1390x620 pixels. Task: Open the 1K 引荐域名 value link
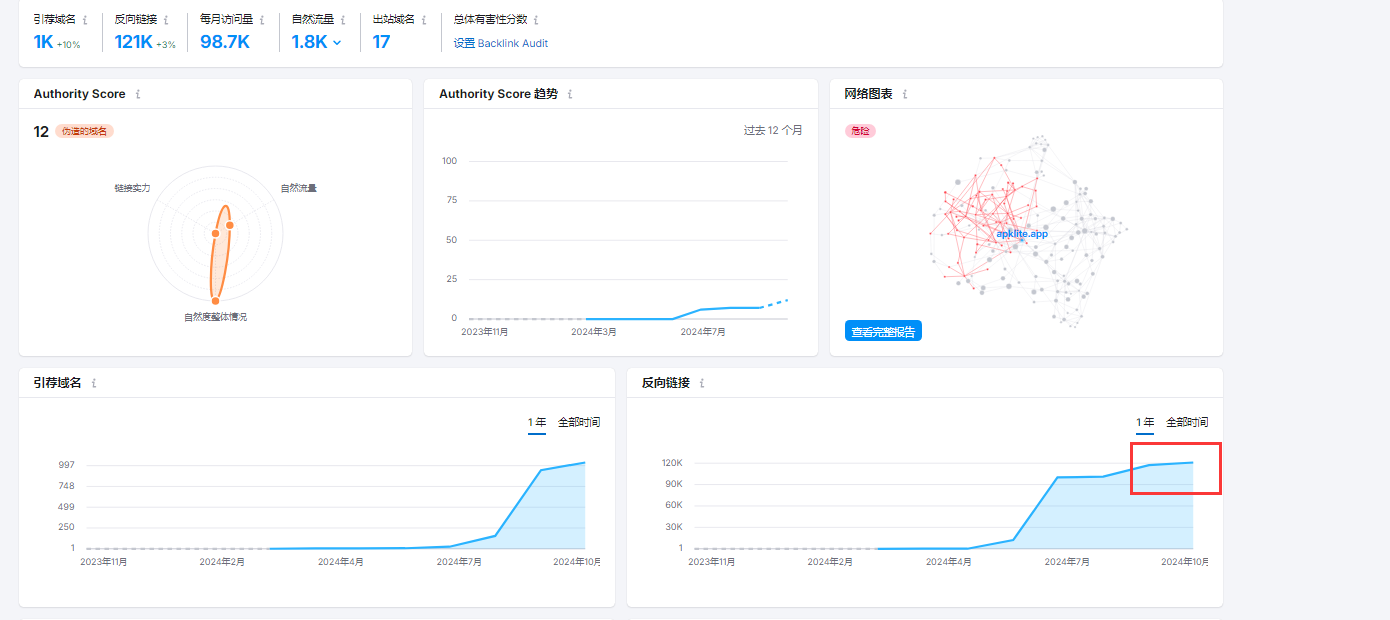43,42
